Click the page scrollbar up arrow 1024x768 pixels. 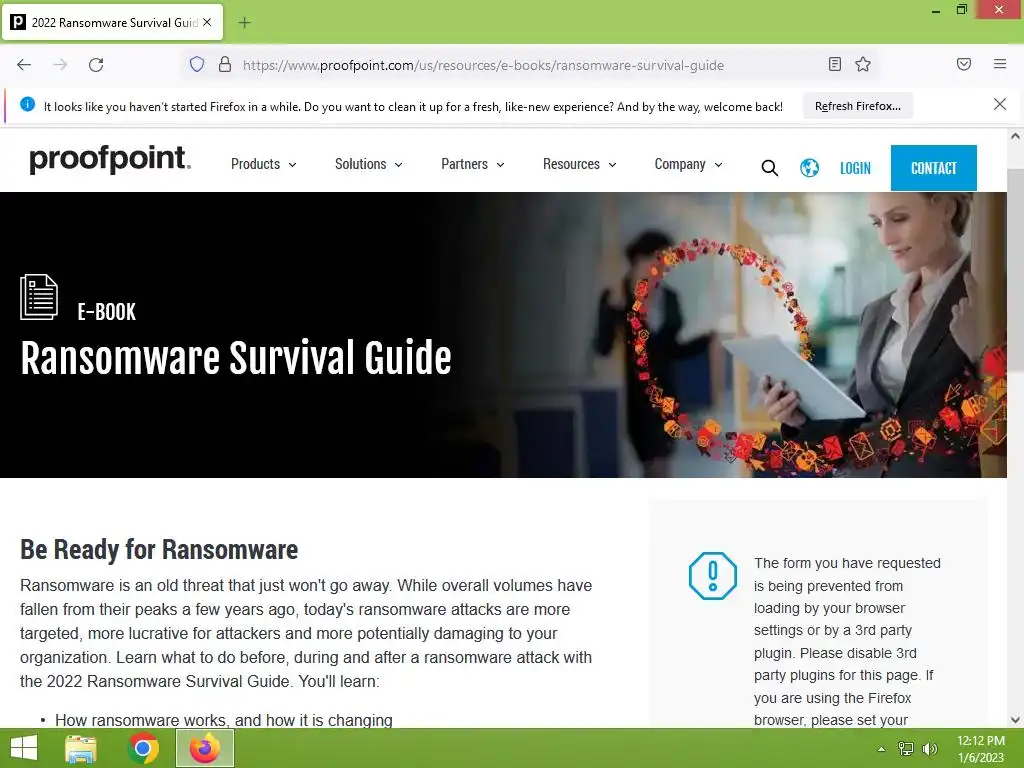click(1015, 136)
